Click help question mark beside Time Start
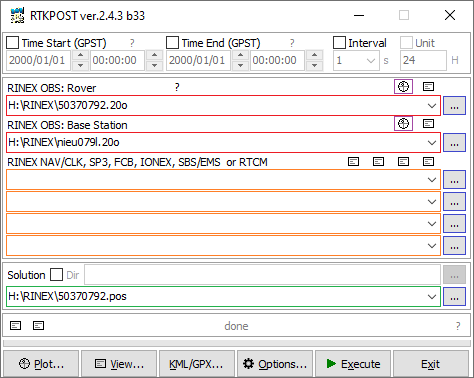This screenshot has height=378, width=474. [x=132, y=43]
